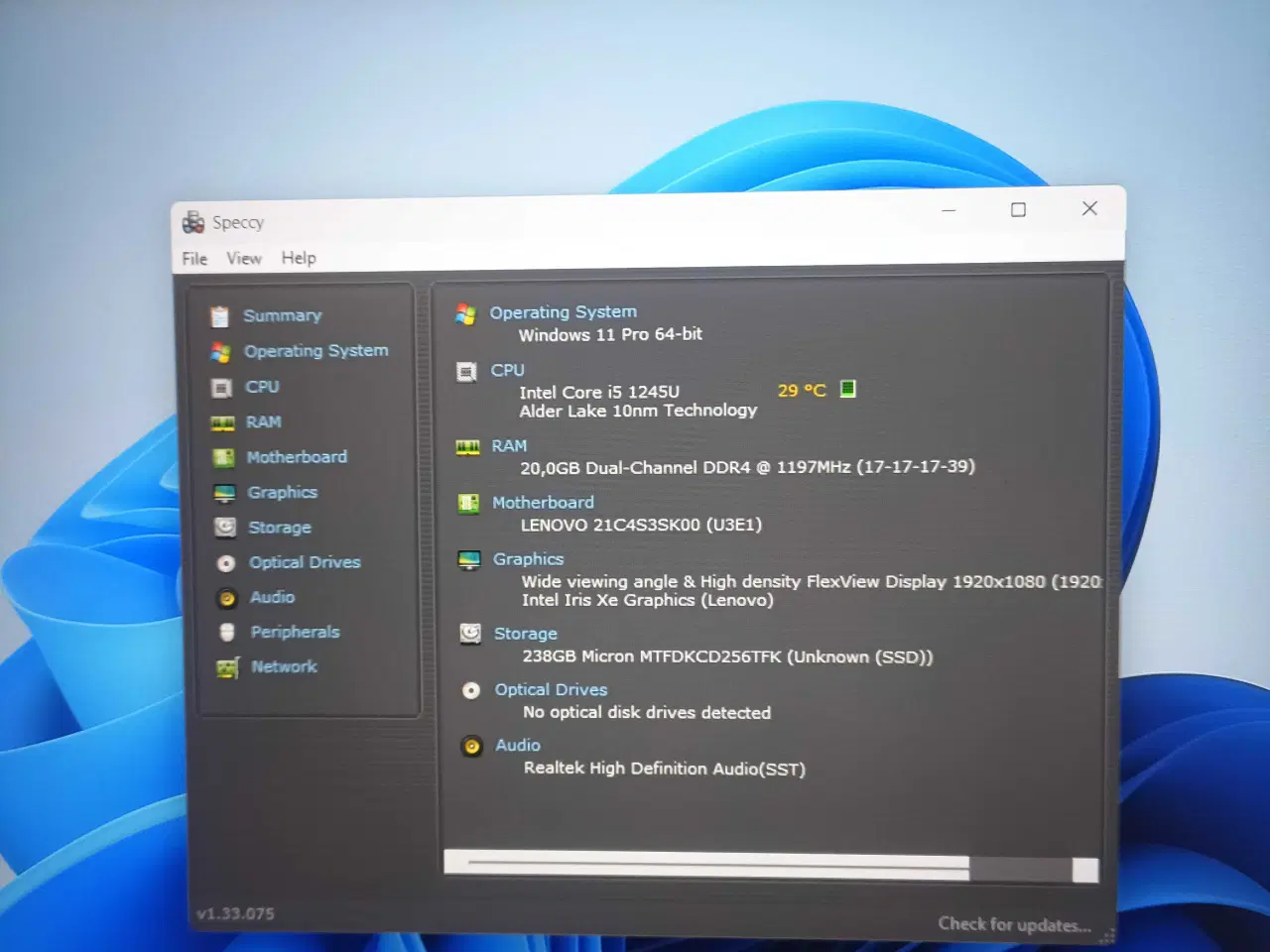The height and width of the screenshot is (952, 1270).
Task: Open the Operating System heading link
Action: (563, 312)
